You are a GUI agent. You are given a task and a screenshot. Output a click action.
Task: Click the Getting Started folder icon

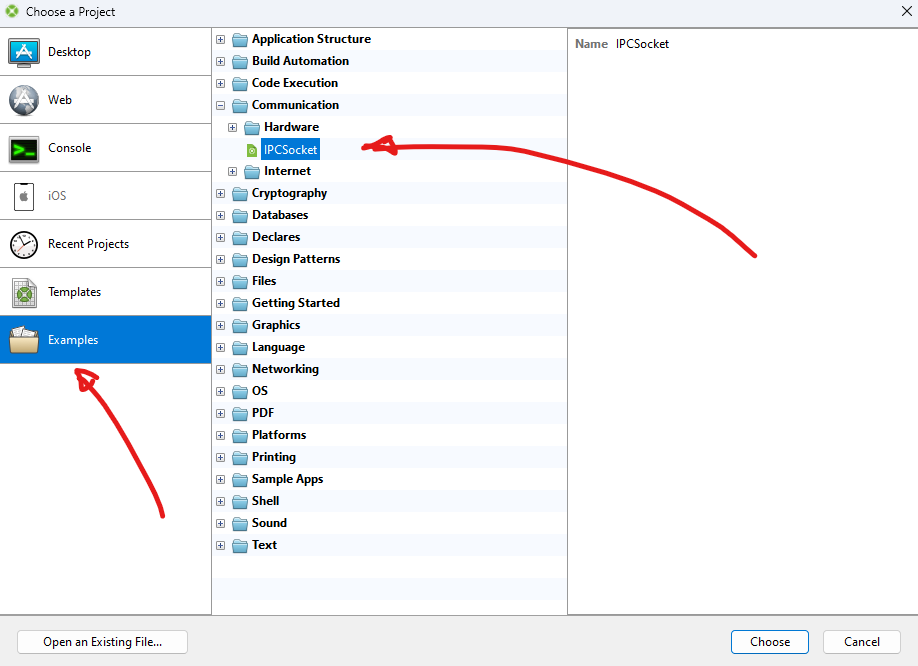[240, 304]
